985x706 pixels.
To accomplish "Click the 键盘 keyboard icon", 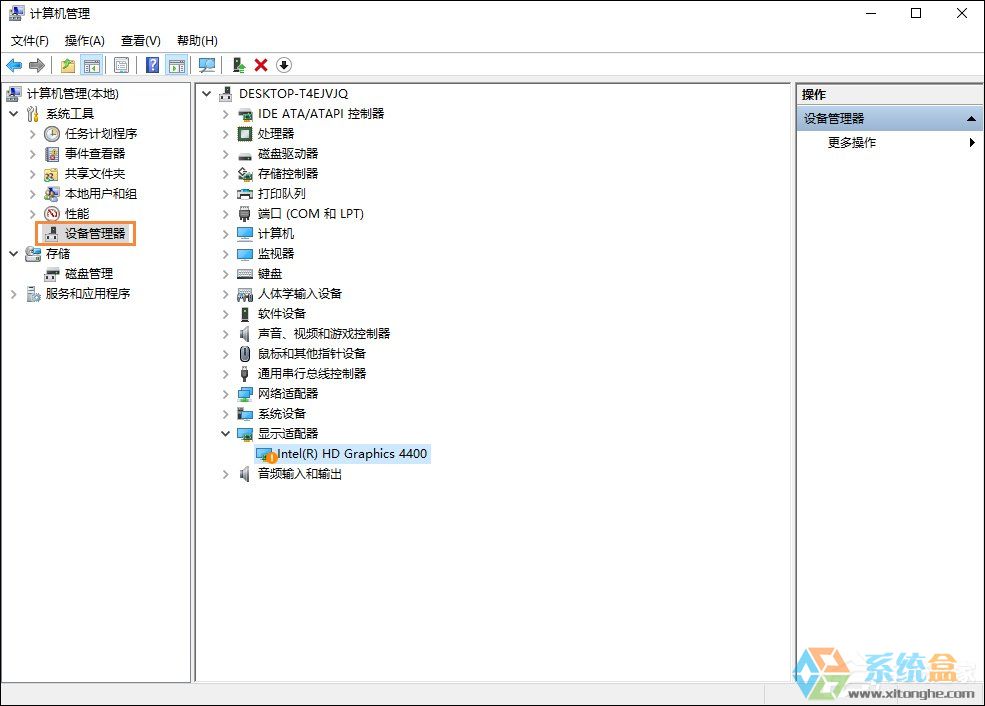I will click(x=244, y=274).
